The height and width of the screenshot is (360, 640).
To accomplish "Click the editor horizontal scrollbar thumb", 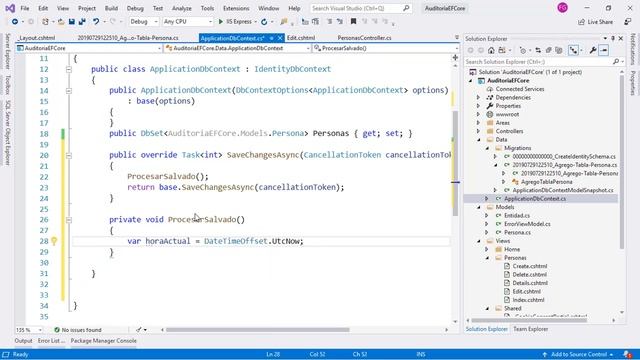I will point(258,330).
